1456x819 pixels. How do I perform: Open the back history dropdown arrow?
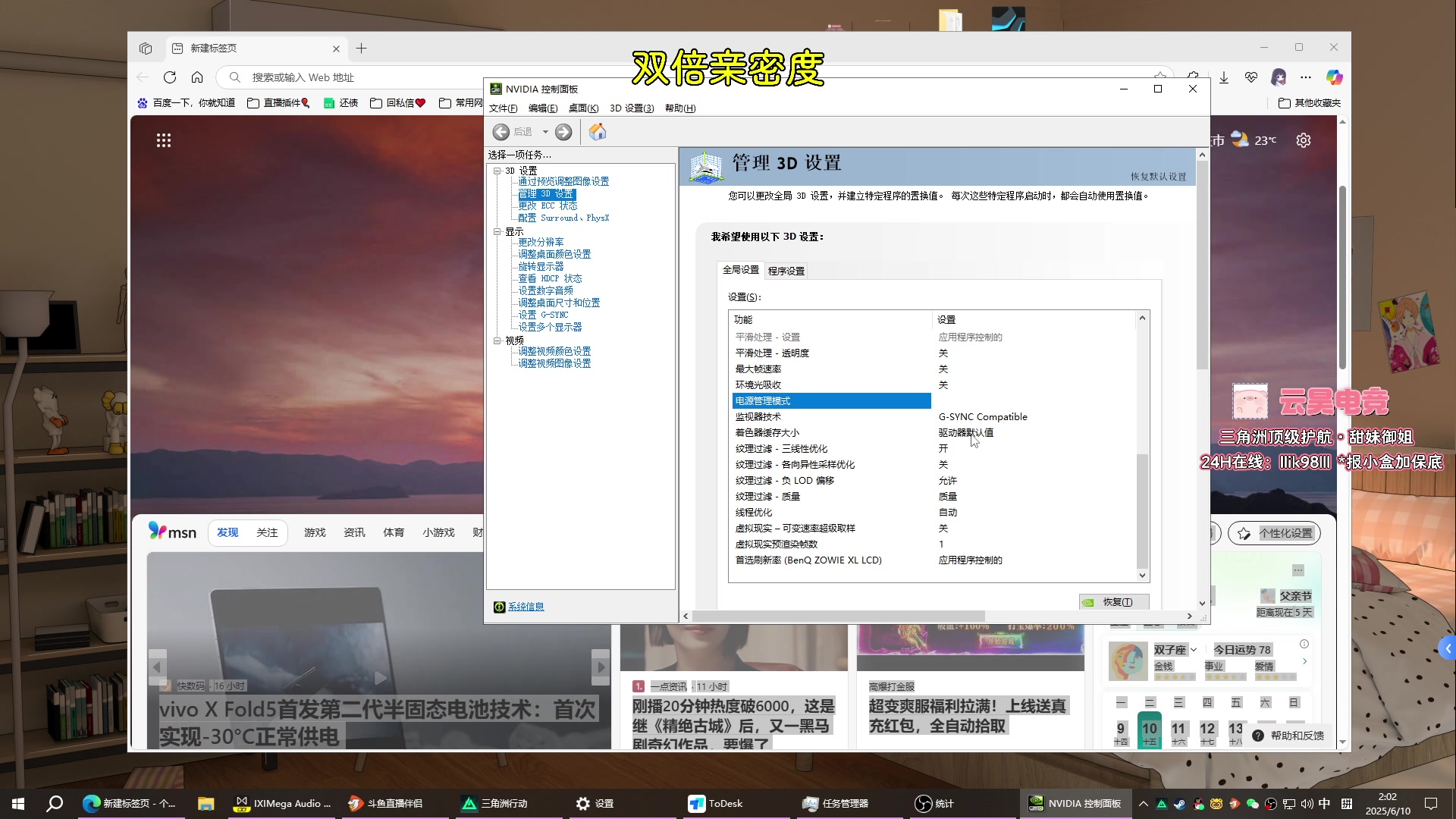545,132
